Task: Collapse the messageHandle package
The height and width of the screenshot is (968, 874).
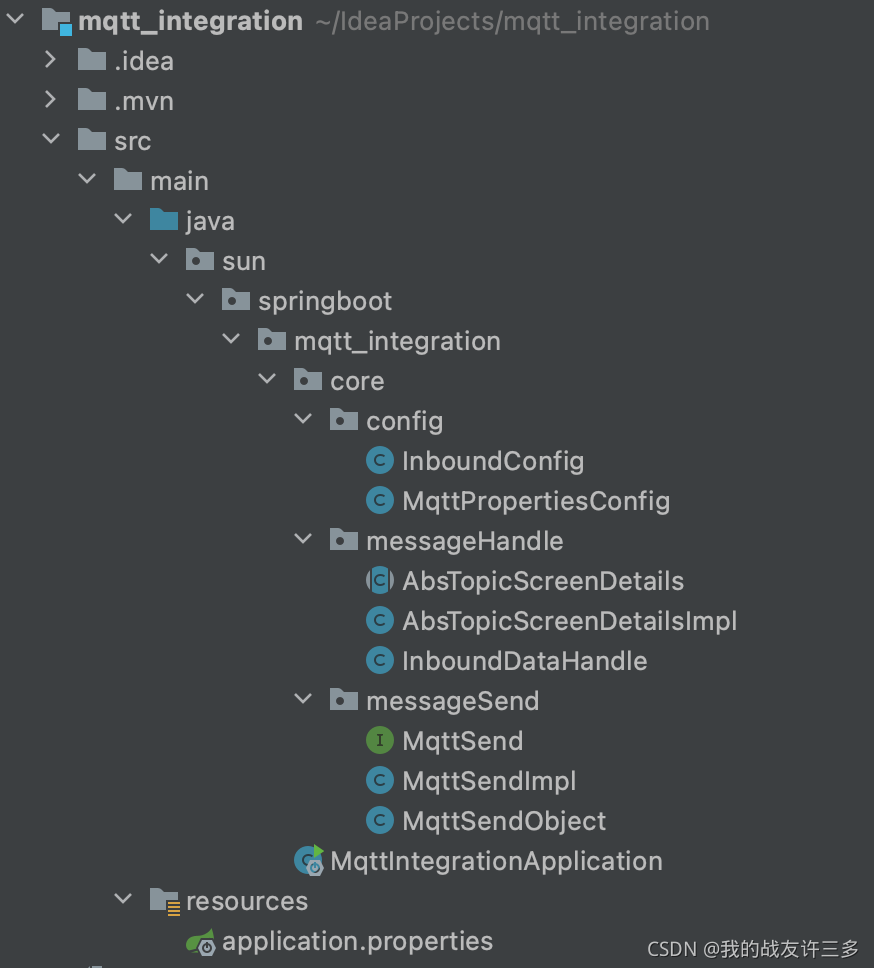Action: [303, 538]
